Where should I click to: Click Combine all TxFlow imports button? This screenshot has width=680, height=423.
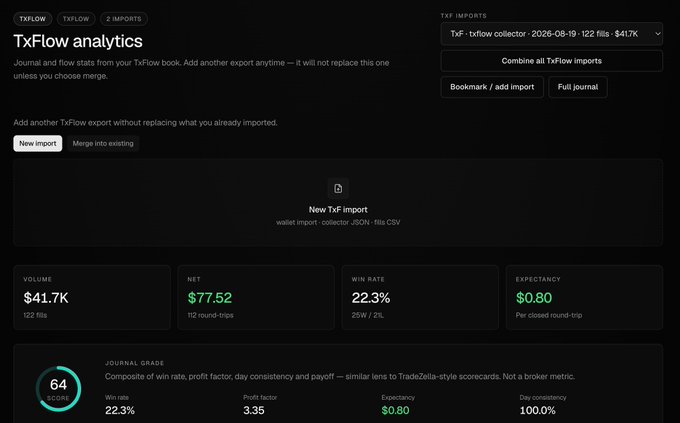(x=551, y=61)
